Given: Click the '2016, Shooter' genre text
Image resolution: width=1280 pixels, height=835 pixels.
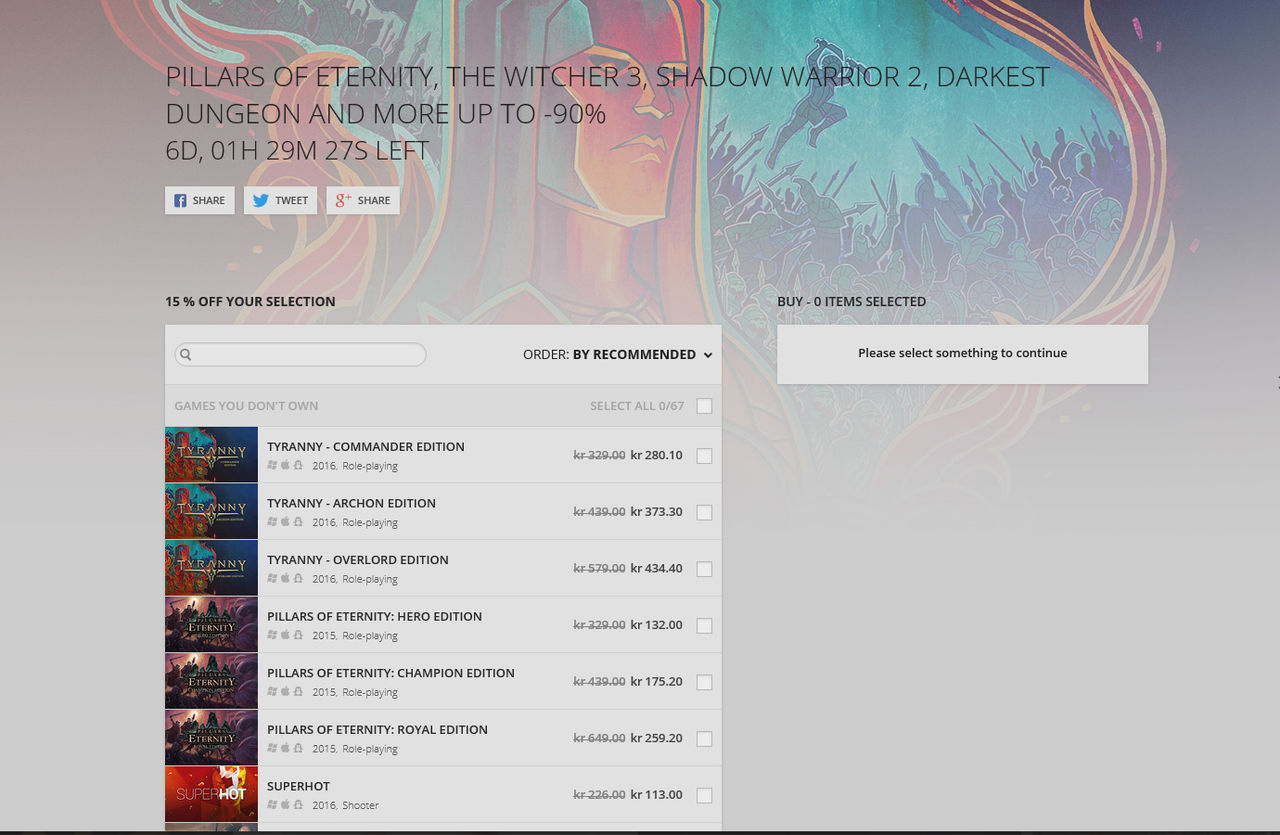Looking at the screenshot, I should tap(345, 805).
